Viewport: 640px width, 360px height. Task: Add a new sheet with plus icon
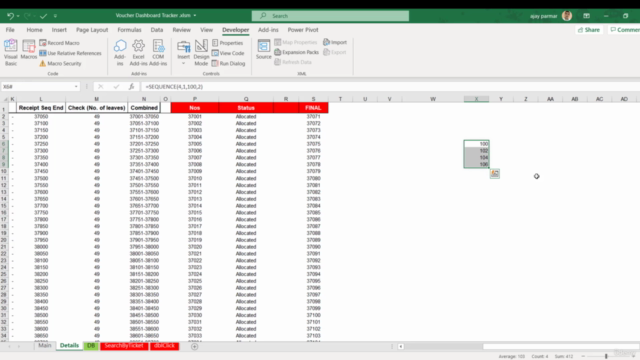(194, 347)
